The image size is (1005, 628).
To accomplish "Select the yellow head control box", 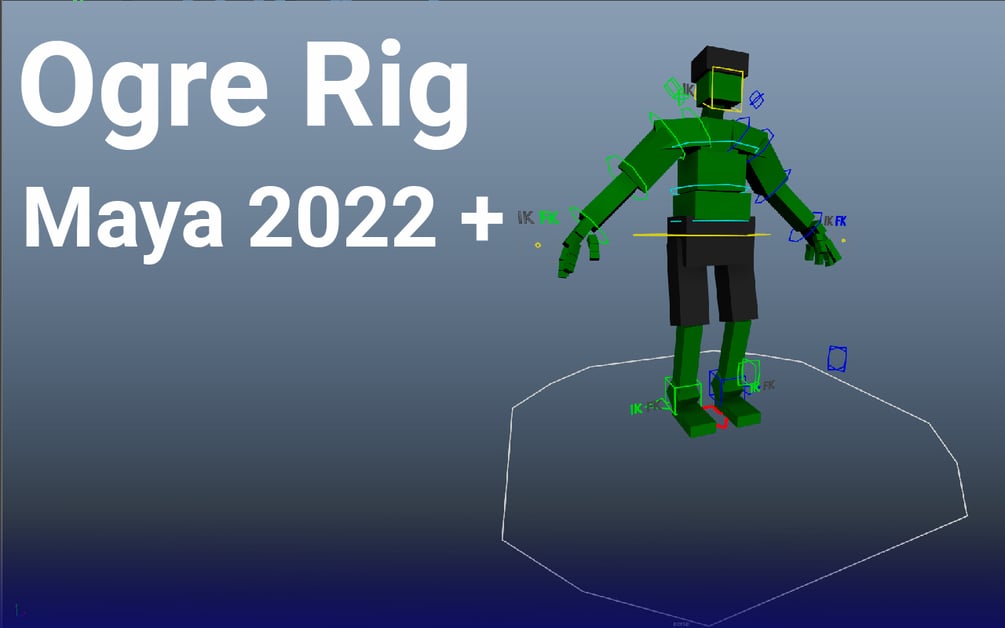I will click(x=727, y=88).
